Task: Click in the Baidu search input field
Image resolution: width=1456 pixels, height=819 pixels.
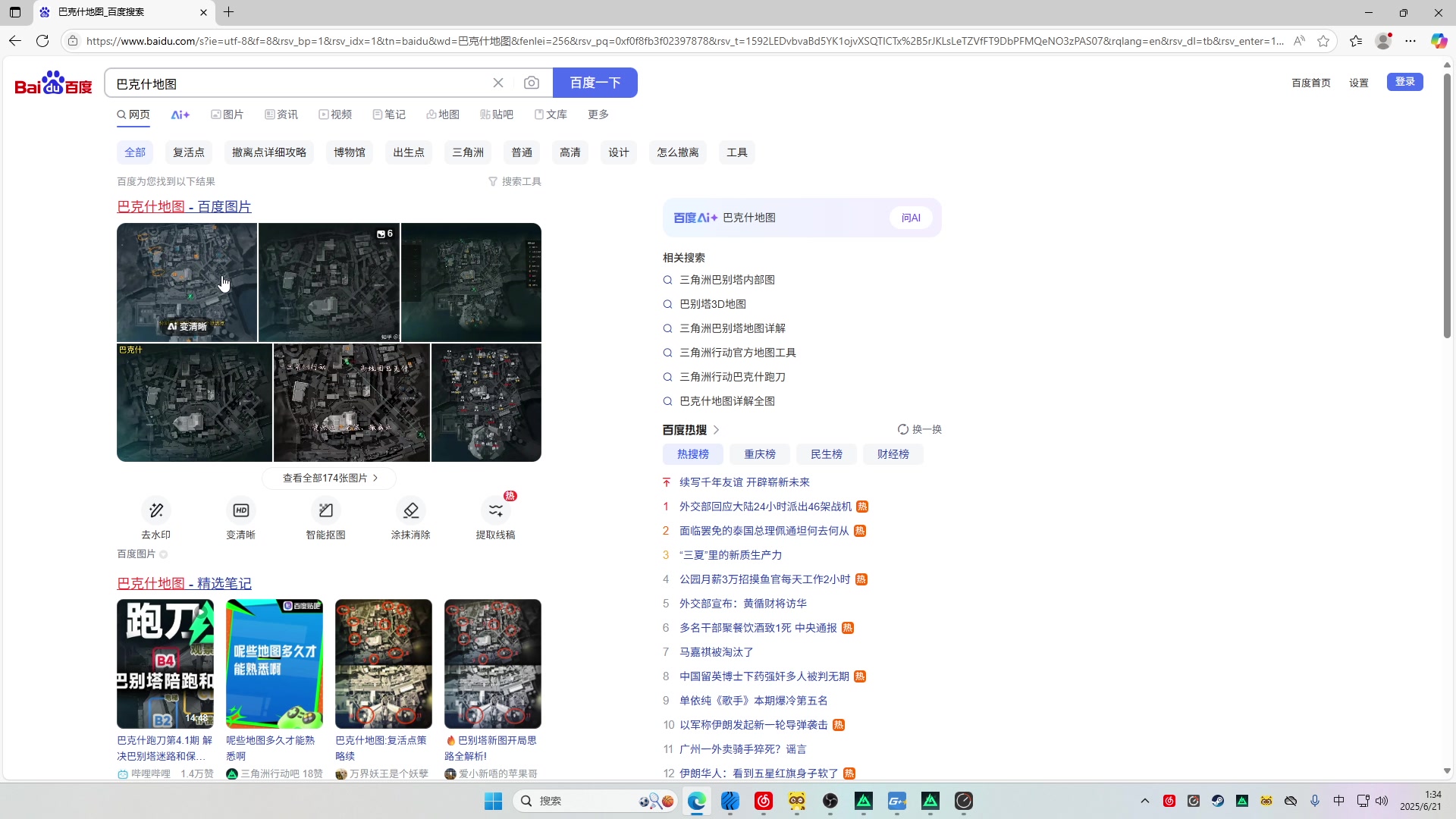Action: coord(300,83)
